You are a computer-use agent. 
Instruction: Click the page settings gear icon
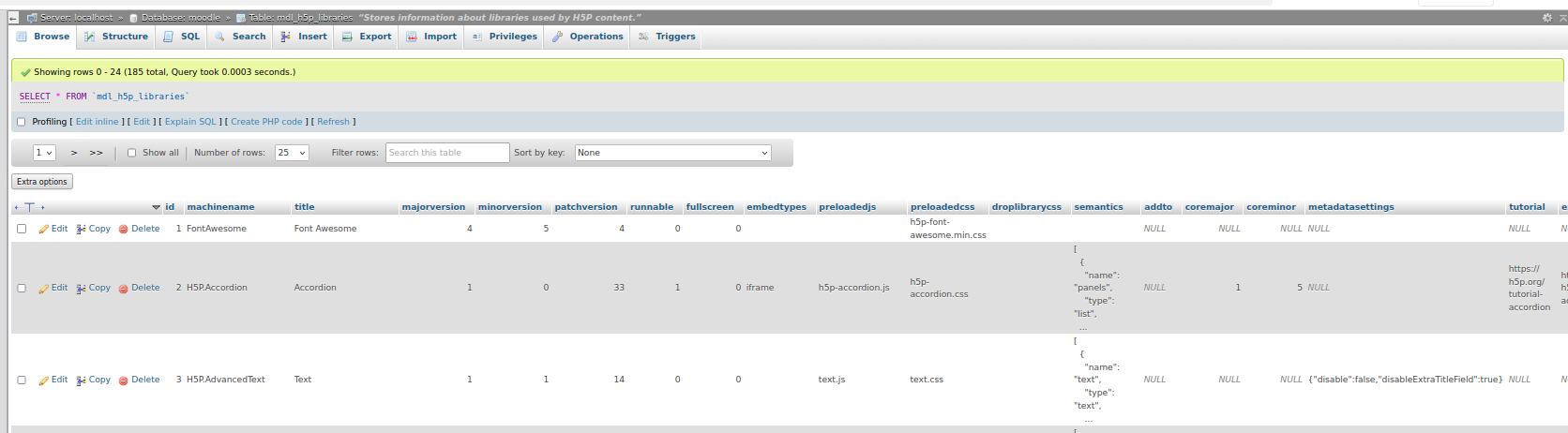1547,18
